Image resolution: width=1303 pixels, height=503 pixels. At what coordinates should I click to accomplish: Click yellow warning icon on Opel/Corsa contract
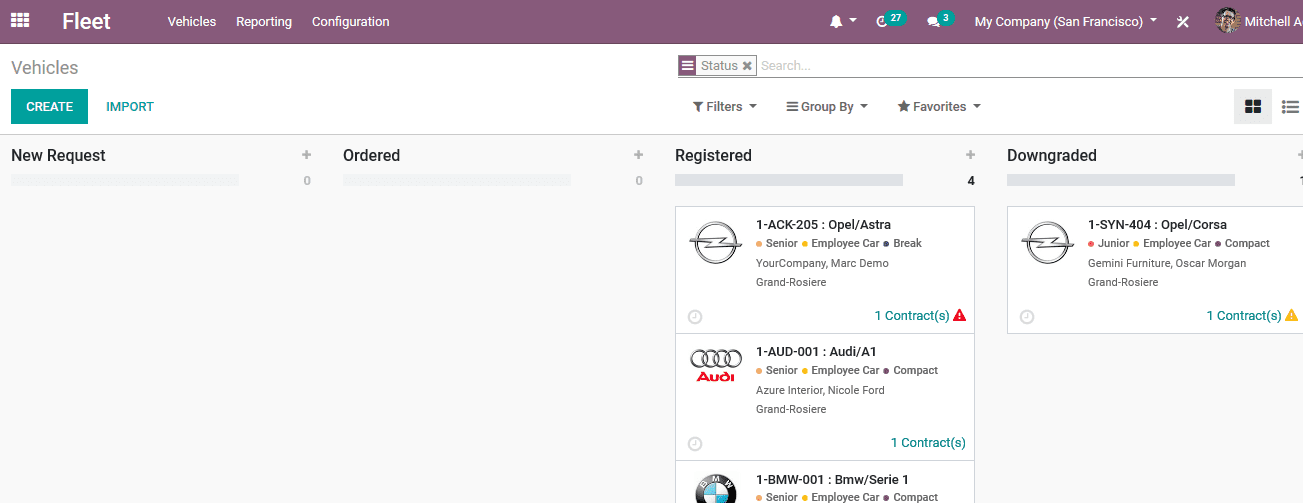pos(1291,315)
